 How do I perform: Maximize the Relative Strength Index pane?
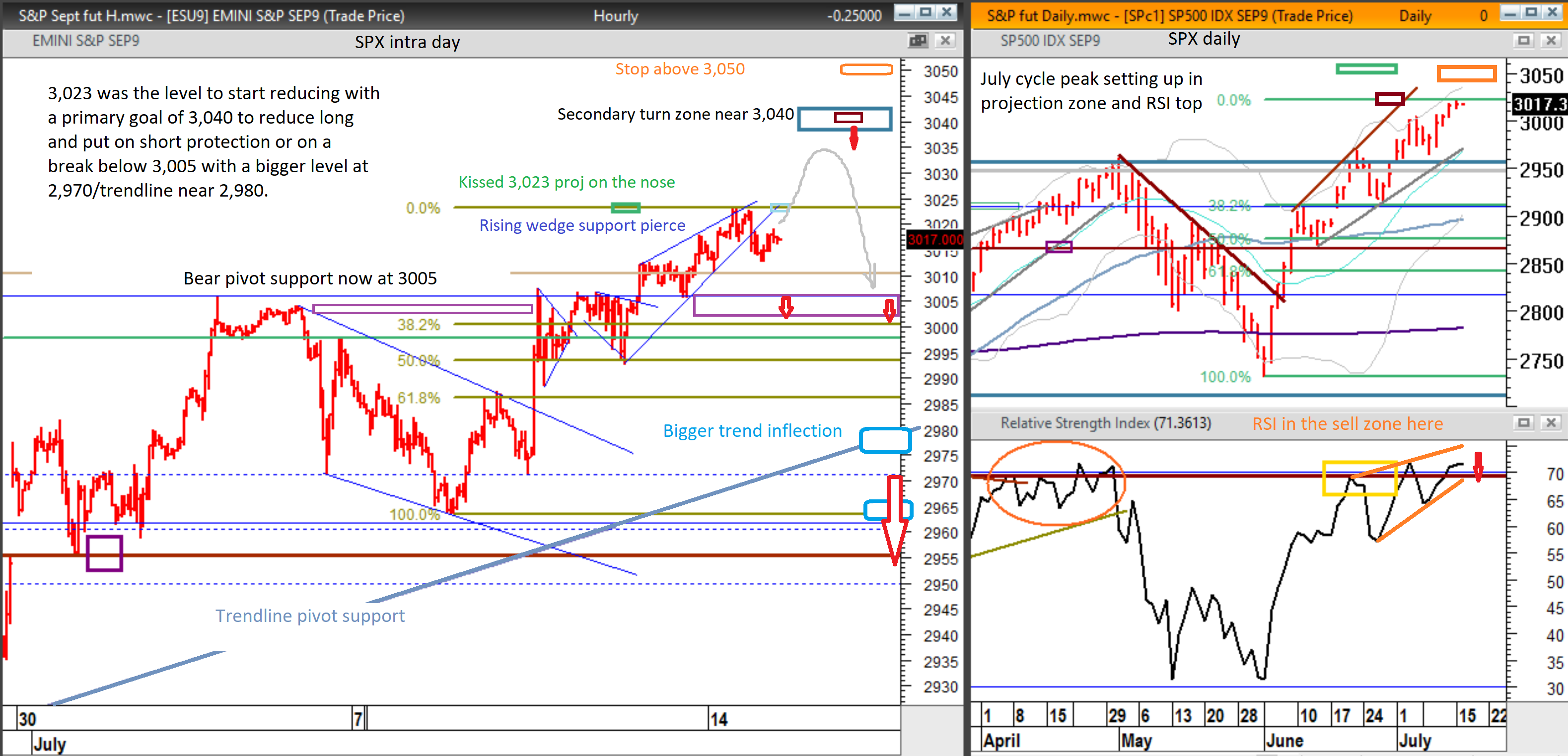pyautogui.click(x=1524, y=422)
